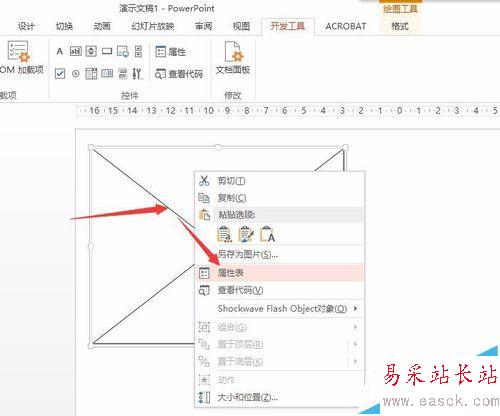Choose View Code in context menu
Viewport: 500px width, 416px height.
point(279,291)
